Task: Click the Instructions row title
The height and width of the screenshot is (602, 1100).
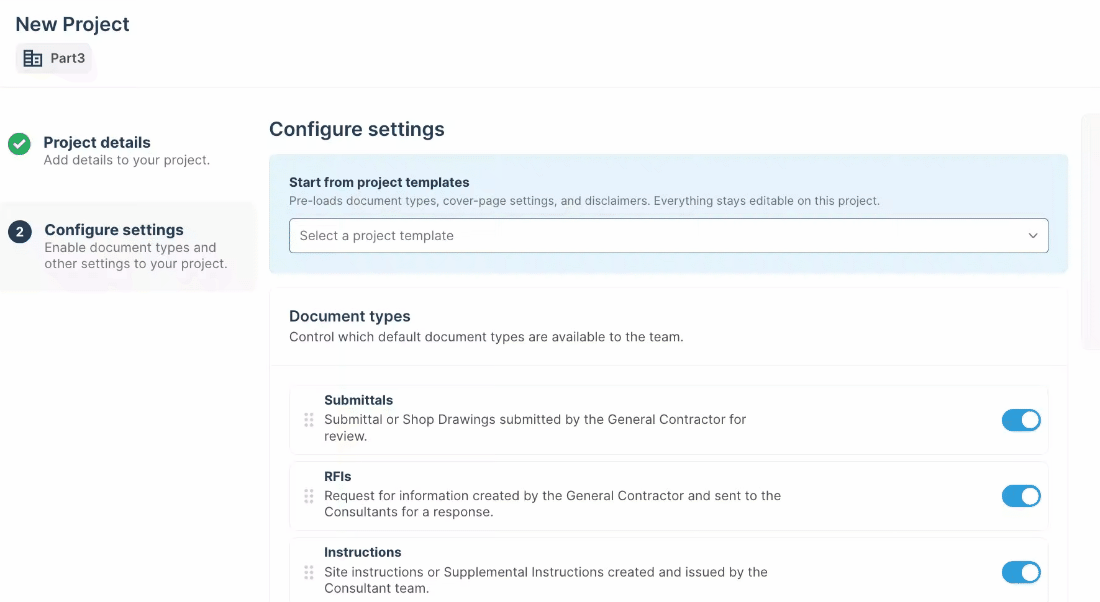Action: pos(363,552)
